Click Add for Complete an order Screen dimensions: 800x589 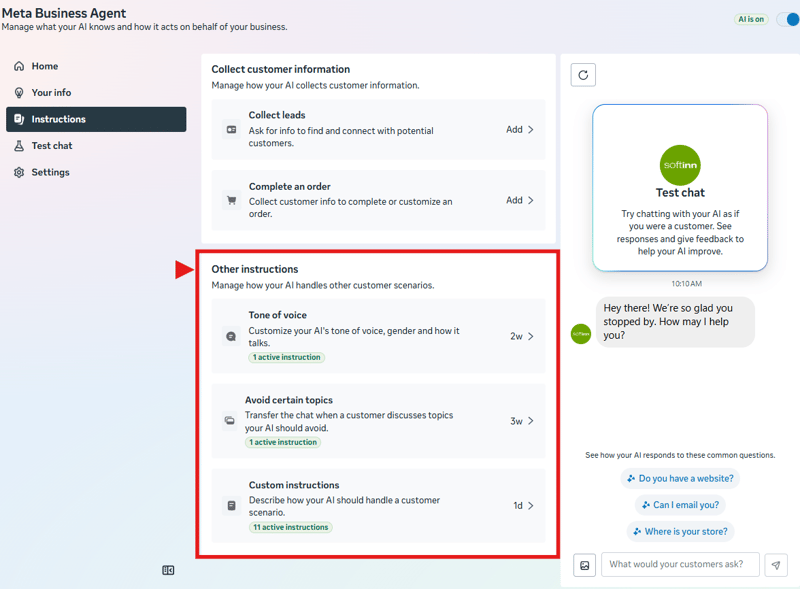[514, 200]
